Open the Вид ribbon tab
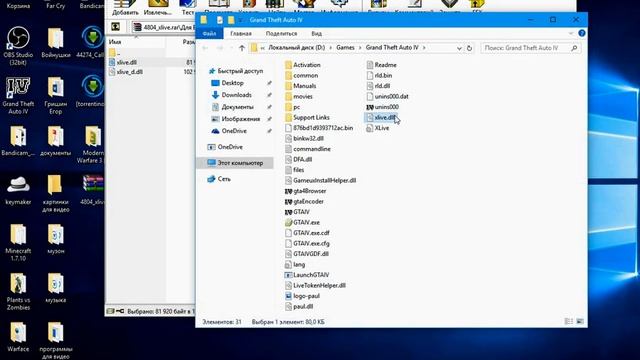Screen dimensions: 640x360 tap(316, 33)
